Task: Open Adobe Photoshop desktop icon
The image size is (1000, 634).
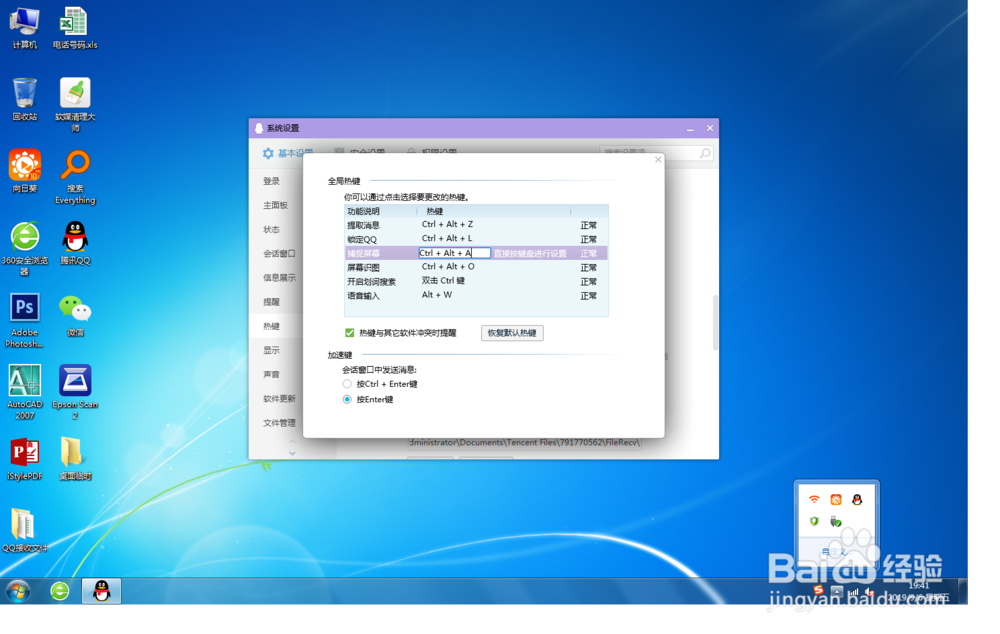Action: pyautogui.click(x=24, y=320)
